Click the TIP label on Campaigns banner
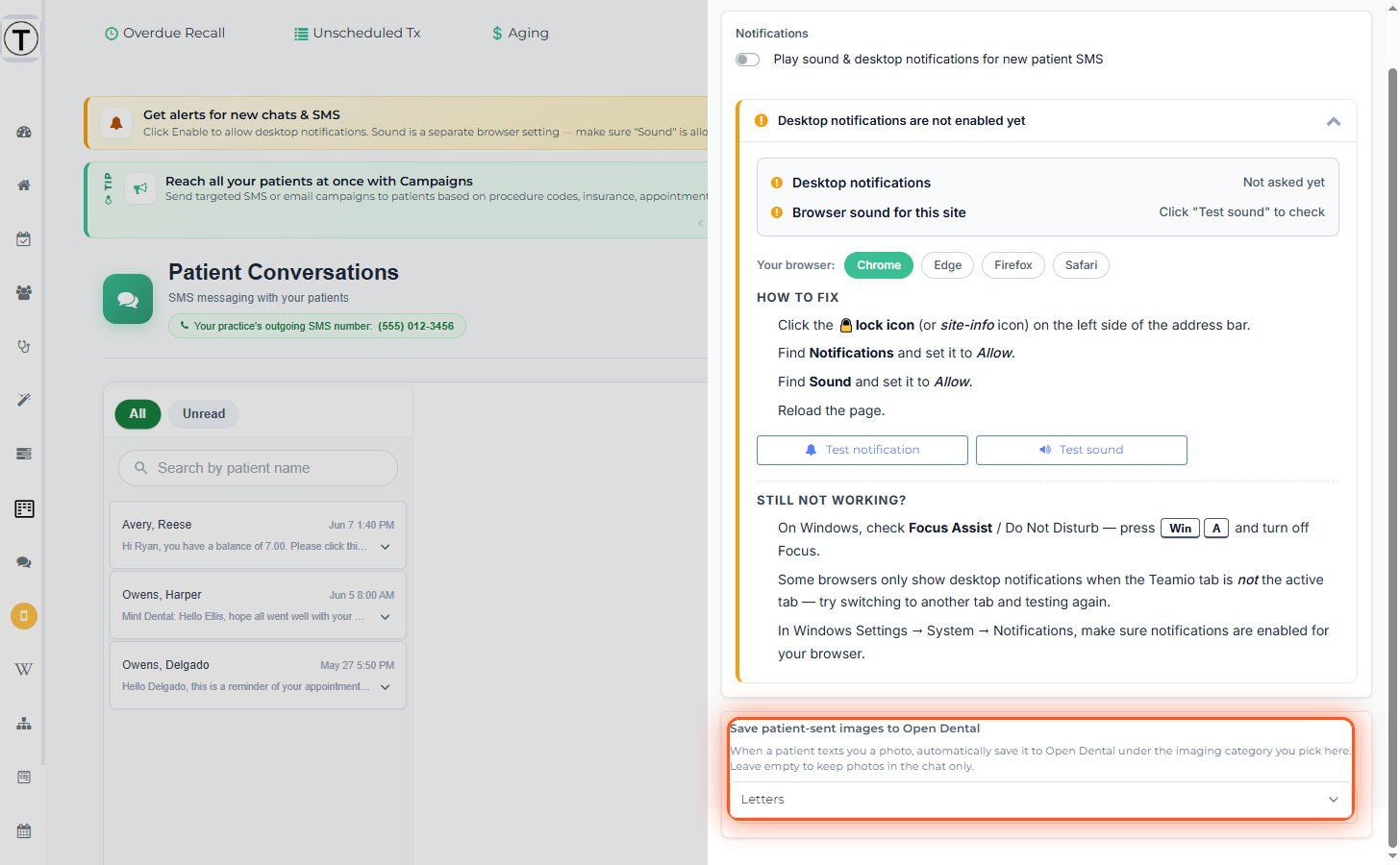The height and width of the screenshot is (865, 1400). (108, 188)
